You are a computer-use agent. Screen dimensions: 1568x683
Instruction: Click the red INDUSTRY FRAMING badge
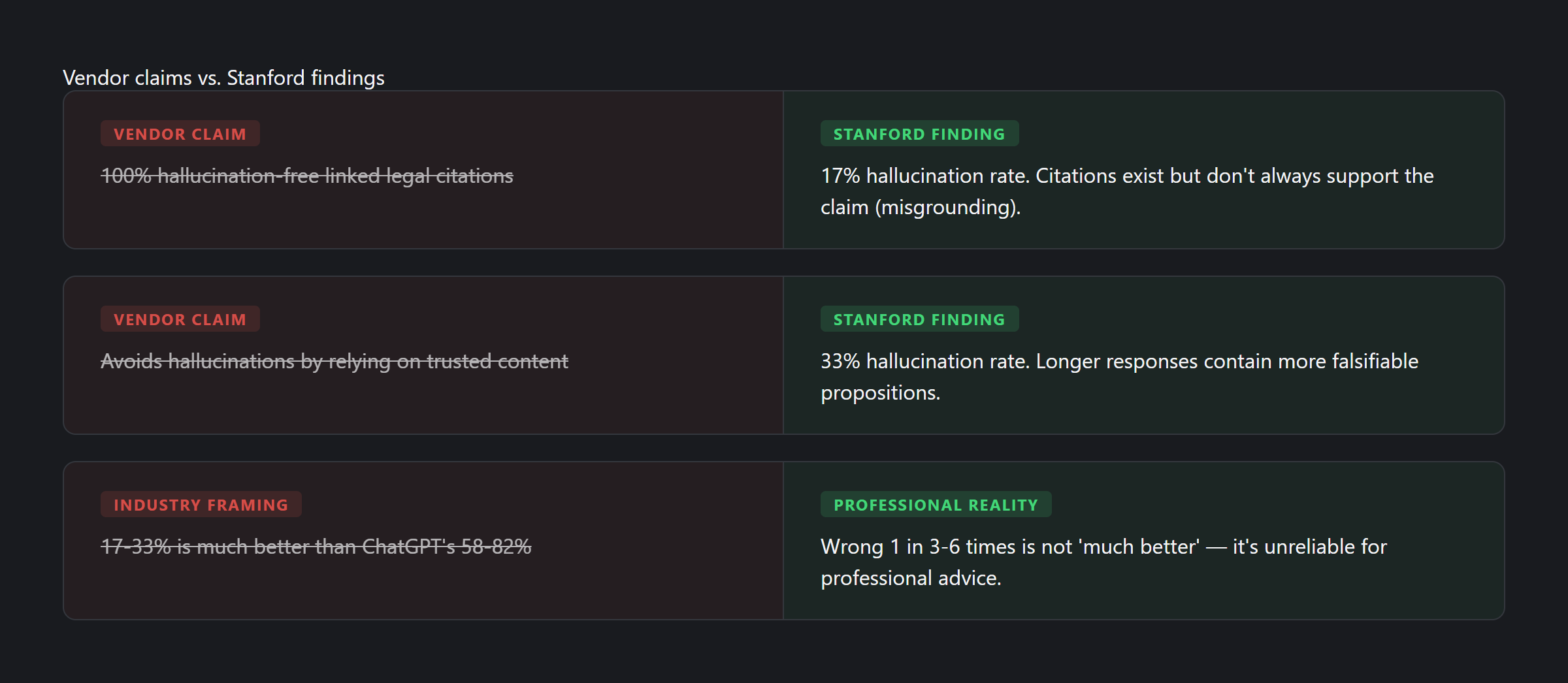coord(201,505)
